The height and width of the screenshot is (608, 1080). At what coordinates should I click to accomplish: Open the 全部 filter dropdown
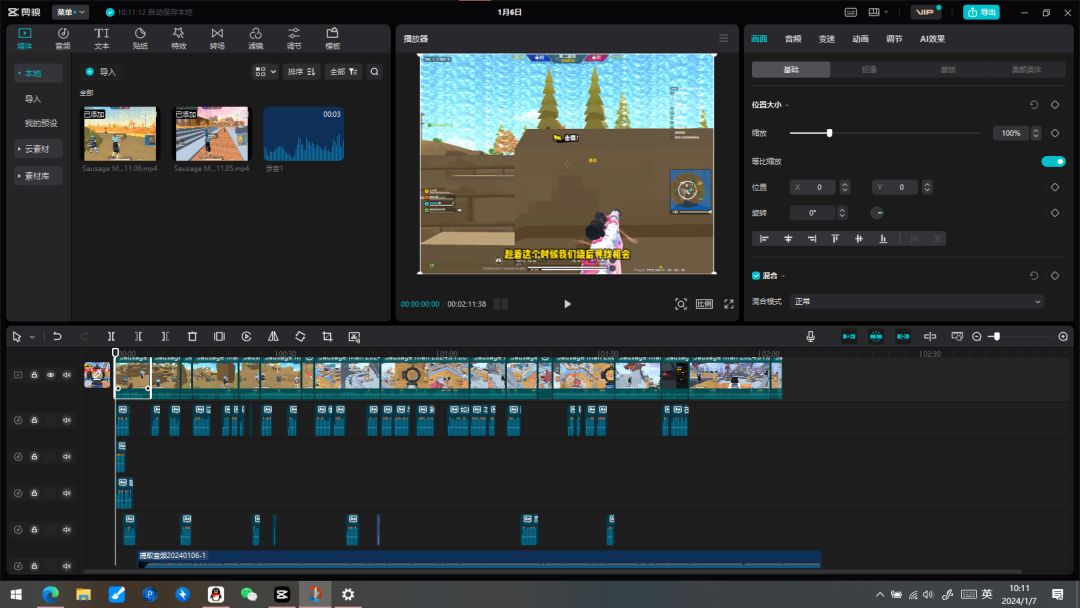(x=343, y=72)
